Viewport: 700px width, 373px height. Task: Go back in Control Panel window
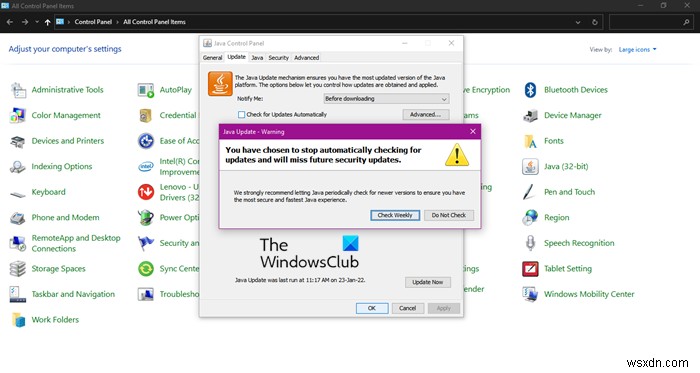coord(10,22)
